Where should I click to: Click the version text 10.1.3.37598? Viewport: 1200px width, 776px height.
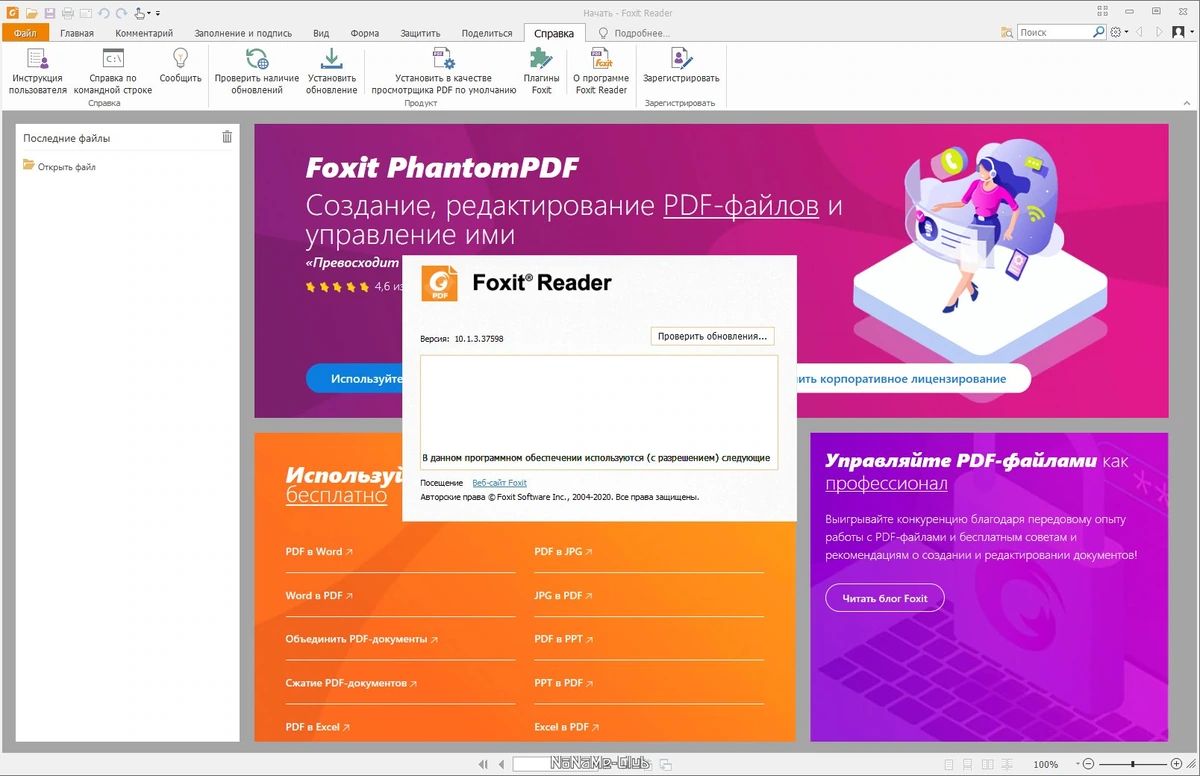point(478,339)
